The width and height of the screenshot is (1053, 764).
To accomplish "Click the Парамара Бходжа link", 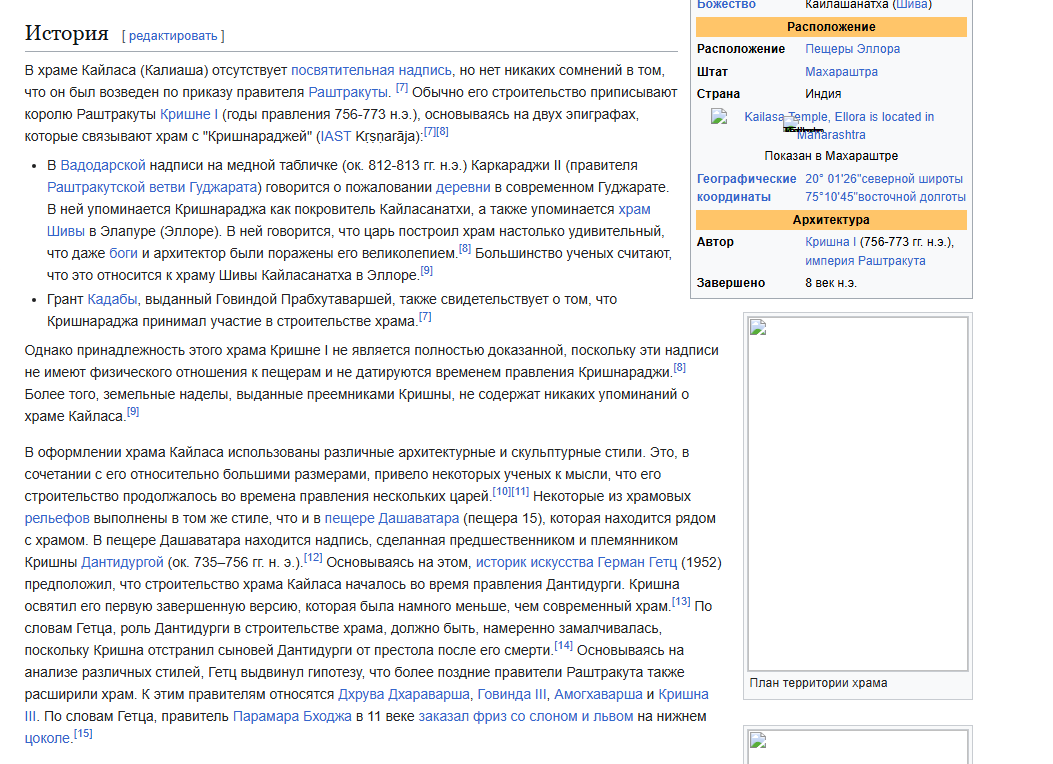I will coord(292,717).
